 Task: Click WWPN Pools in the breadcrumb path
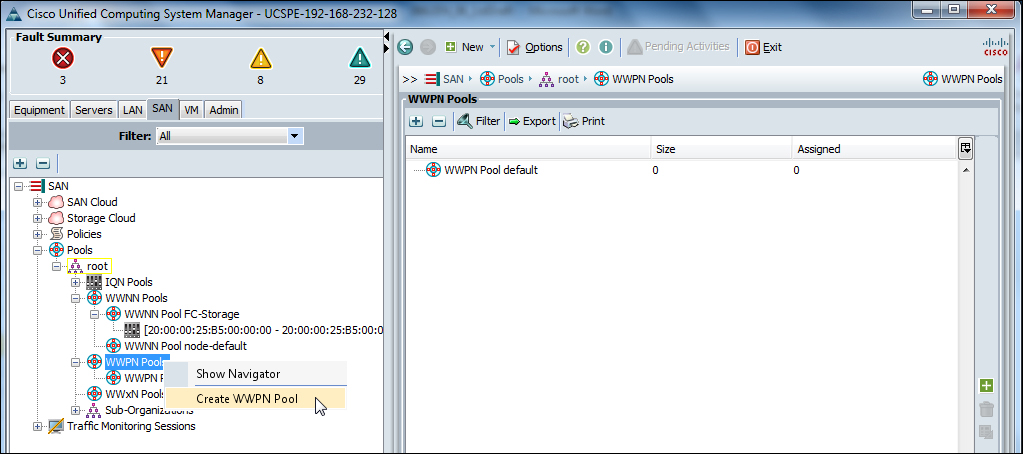643,80
